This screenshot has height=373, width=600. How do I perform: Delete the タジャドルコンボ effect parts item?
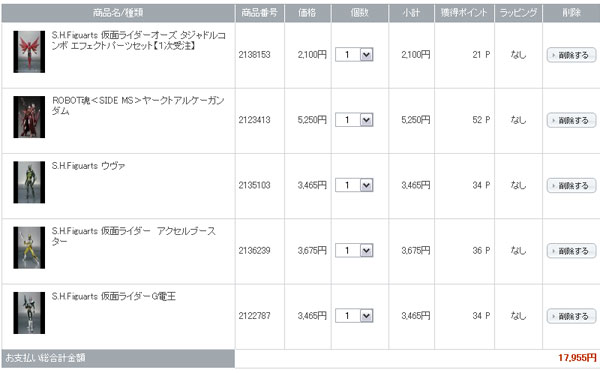[571, 55]
